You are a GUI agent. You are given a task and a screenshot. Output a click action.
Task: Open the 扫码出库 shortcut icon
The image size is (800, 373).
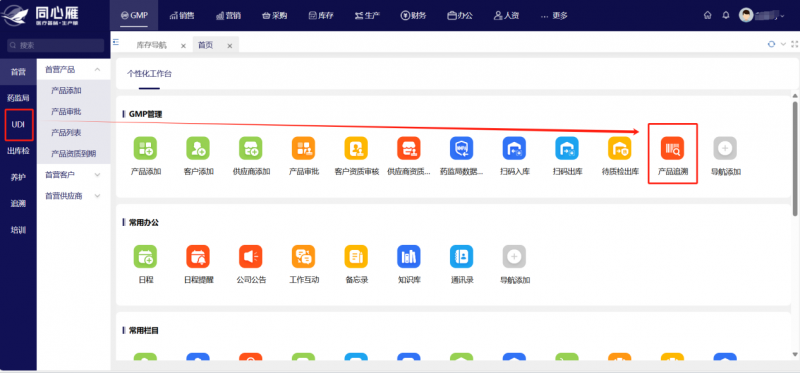(567, 148)
